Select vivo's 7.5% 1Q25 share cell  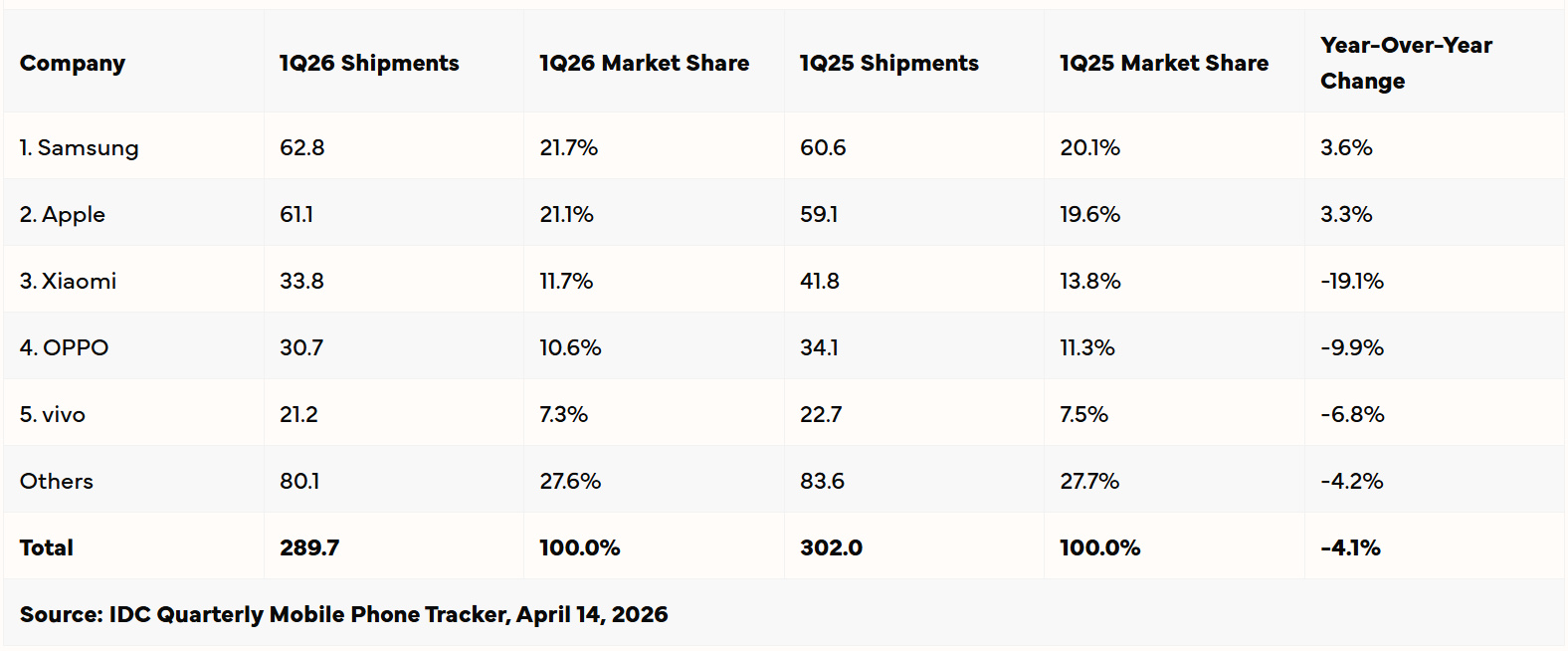(1083, 415)
